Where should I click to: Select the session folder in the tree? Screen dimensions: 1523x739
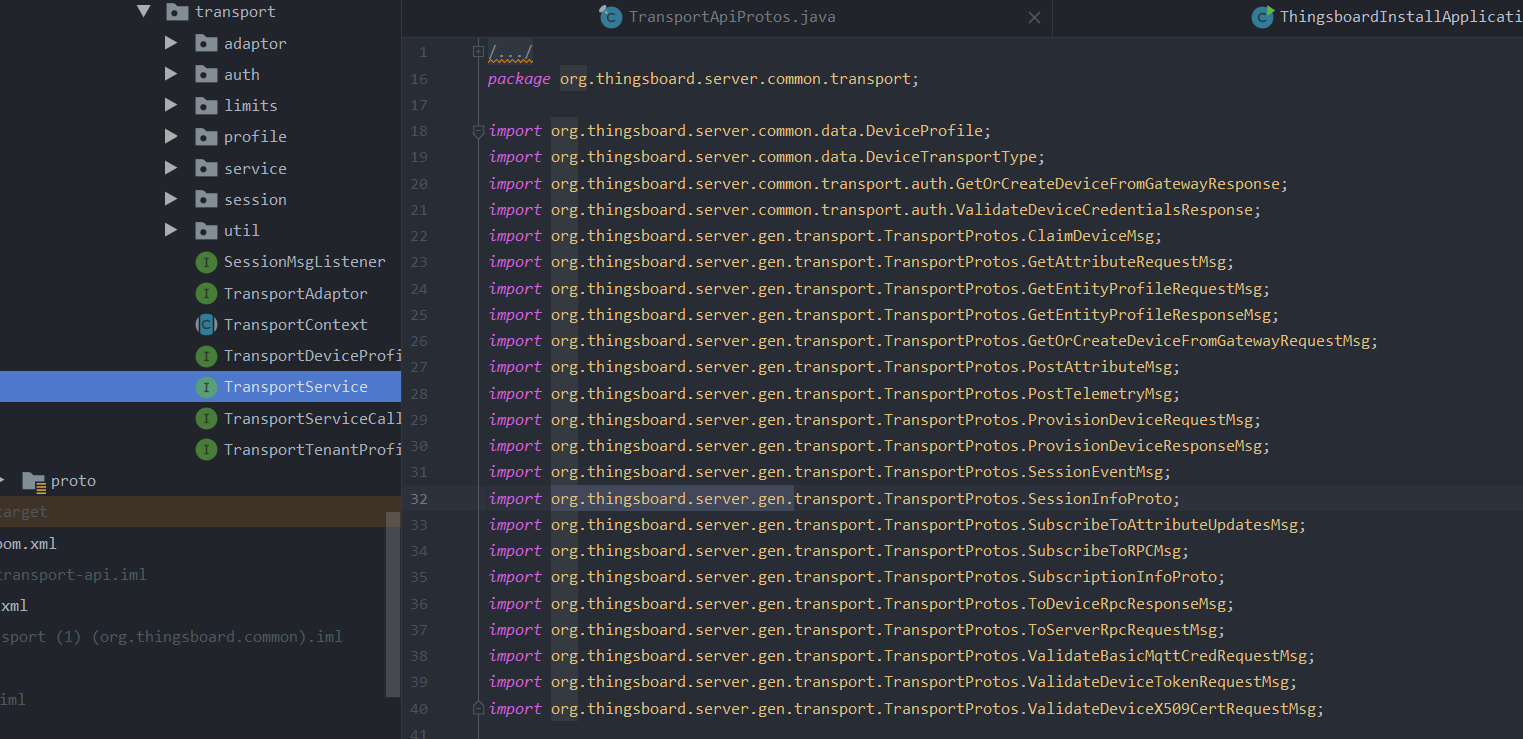[x=255, y=199]
